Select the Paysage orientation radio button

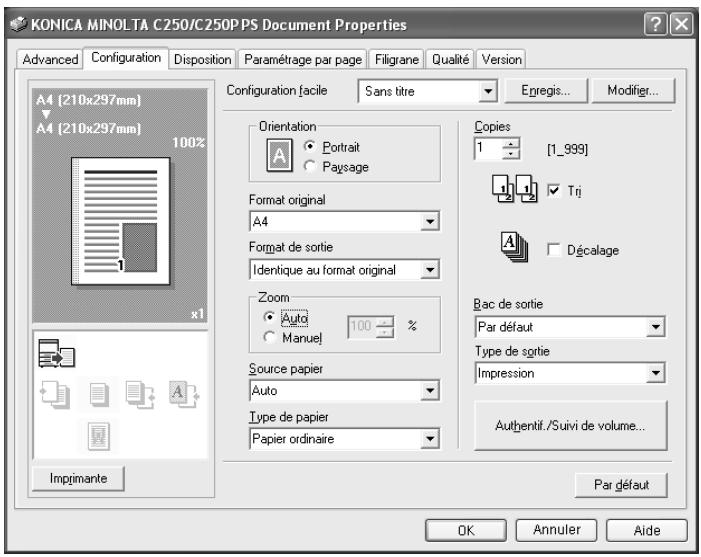(309, 166)
